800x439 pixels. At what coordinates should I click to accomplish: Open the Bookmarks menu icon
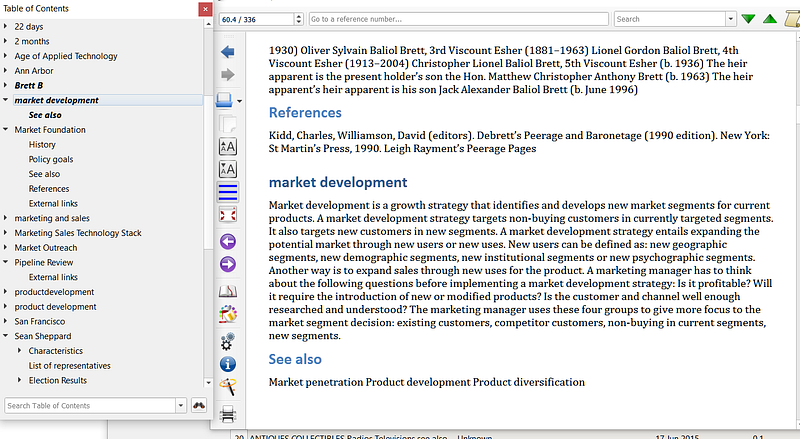pyautogui.click(x=228, y=291)
